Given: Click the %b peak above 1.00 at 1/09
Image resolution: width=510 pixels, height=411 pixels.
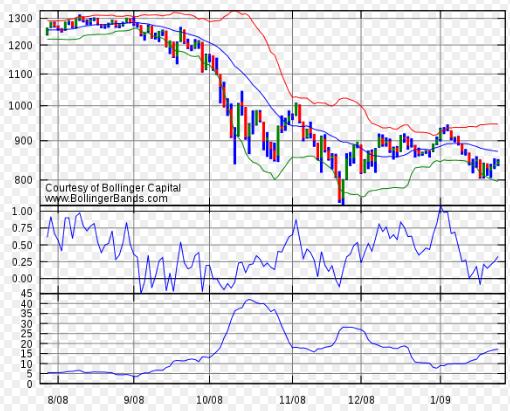Looking at the screenshot, I should point(441,207).
